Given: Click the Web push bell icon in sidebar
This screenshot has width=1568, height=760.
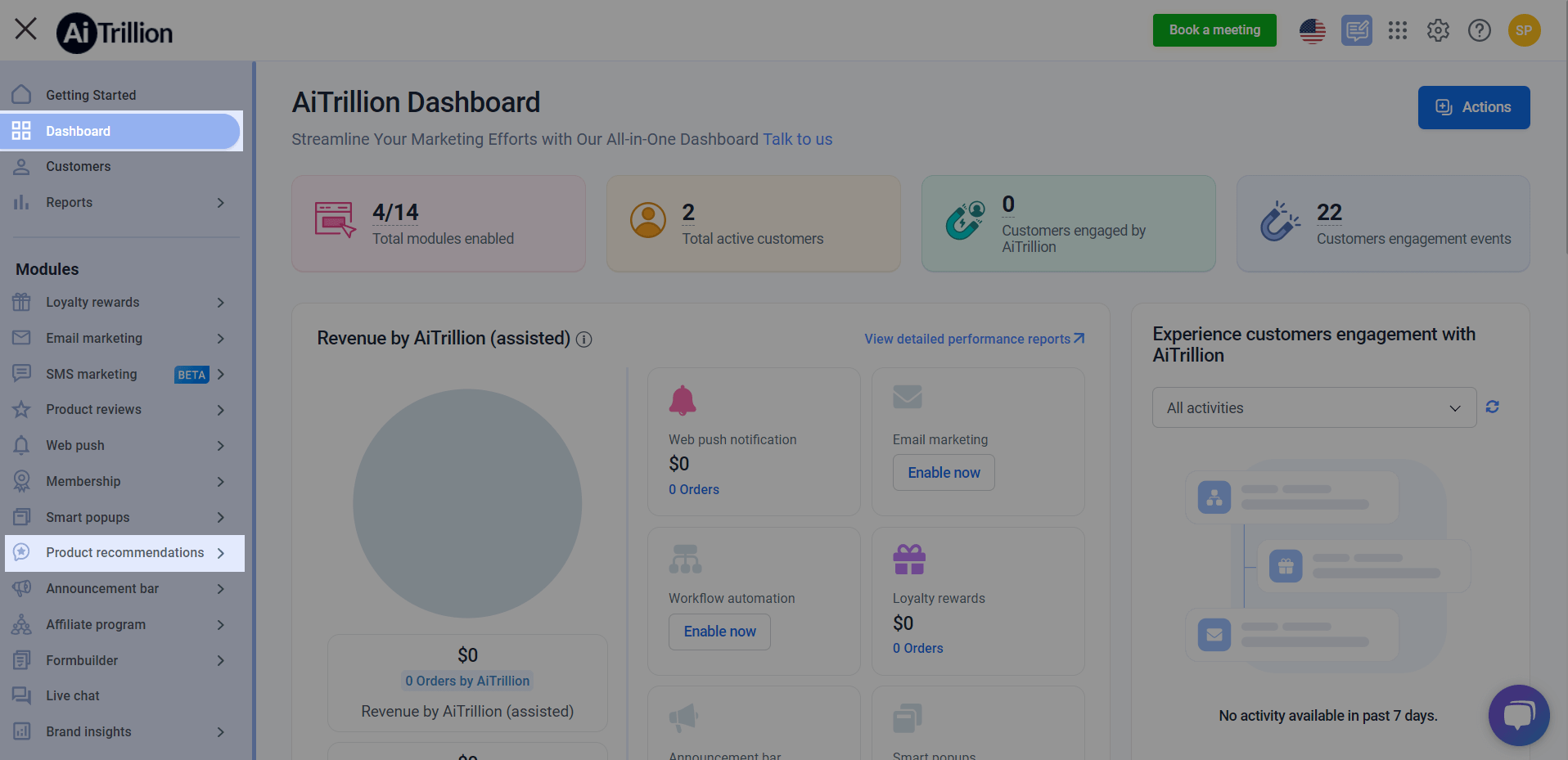Looking at the screenshot, I should (x=22, y=445).
